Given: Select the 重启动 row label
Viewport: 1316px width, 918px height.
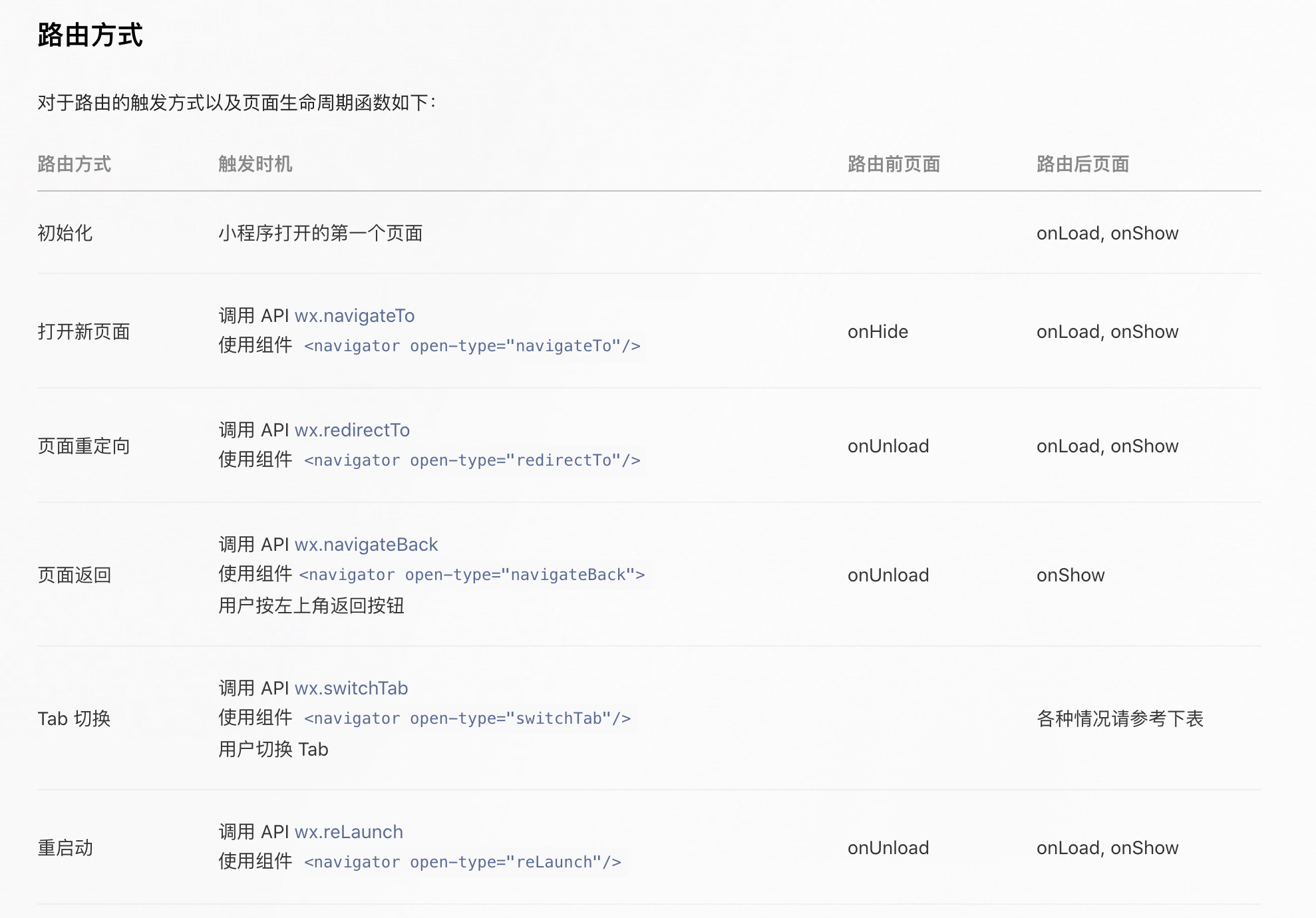Looking at the screenshot, I should (65, 848).
